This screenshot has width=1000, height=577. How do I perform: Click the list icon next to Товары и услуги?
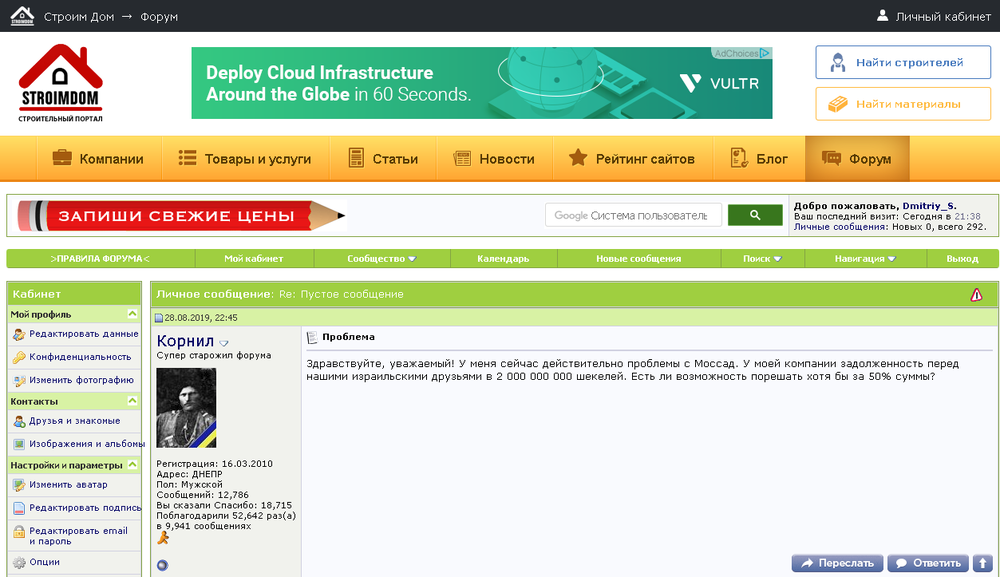[x=187, y=158]
